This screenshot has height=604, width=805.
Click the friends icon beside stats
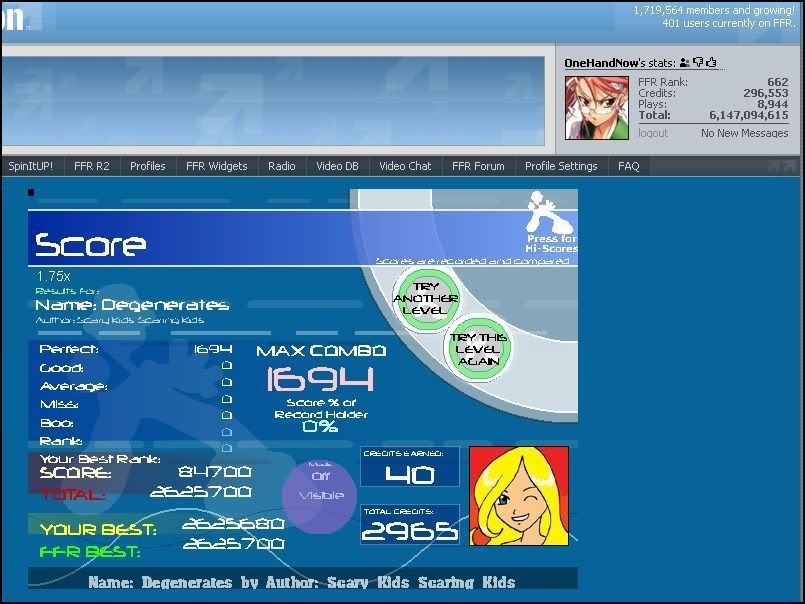(x=685, y=63)
